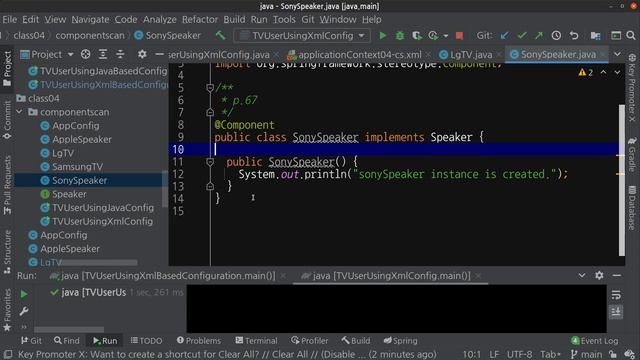
Task: Open the Refactor menu
Action: click(200, 19)
